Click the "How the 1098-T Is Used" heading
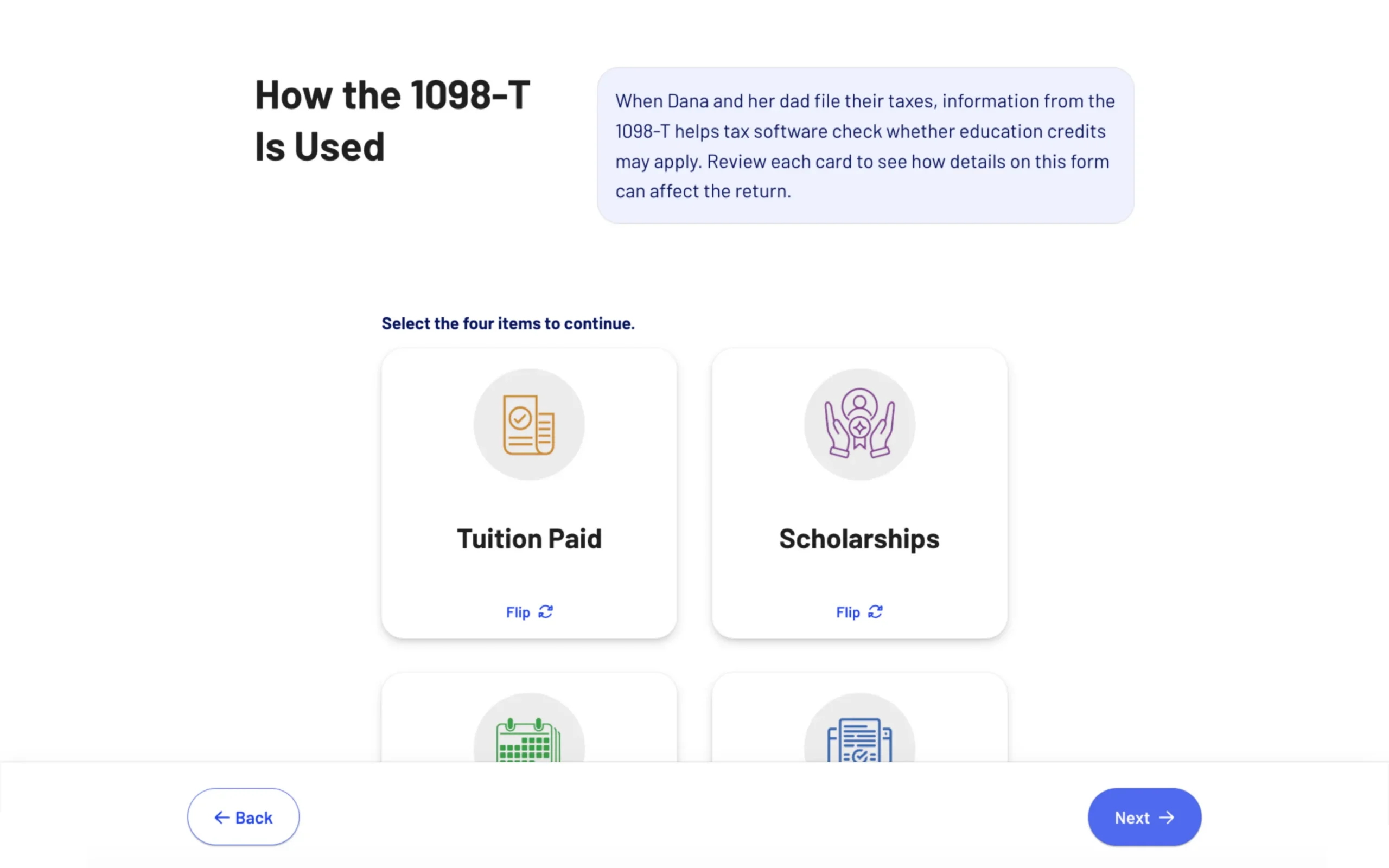 click(x=392, y=120)
